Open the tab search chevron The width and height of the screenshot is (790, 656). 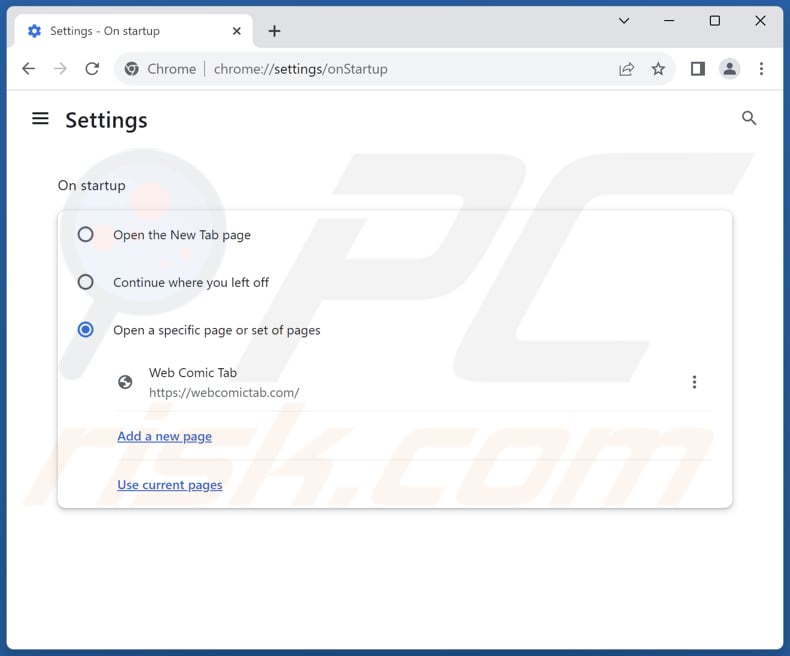624,21
